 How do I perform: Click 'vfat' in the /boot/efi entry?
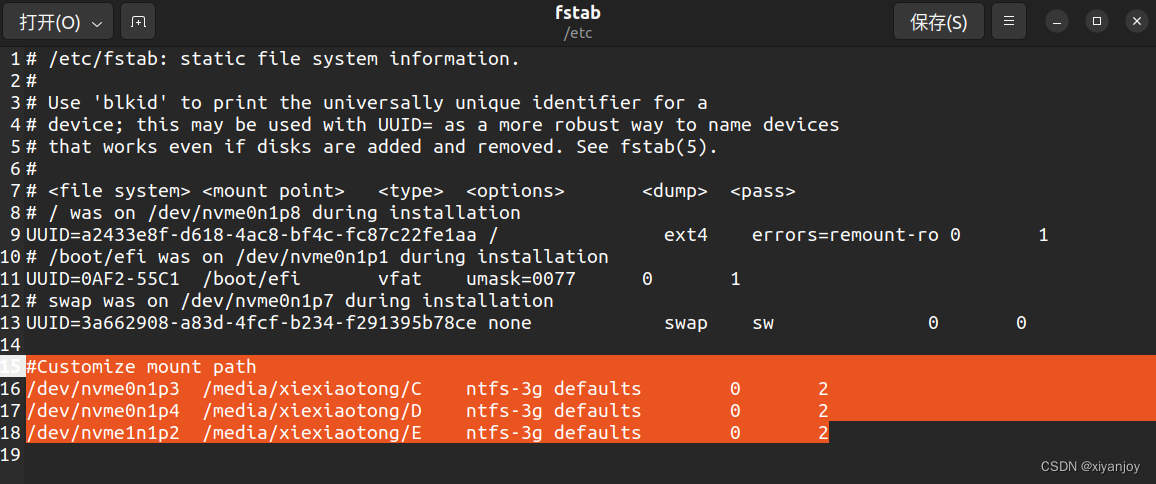tap(400, 279)
